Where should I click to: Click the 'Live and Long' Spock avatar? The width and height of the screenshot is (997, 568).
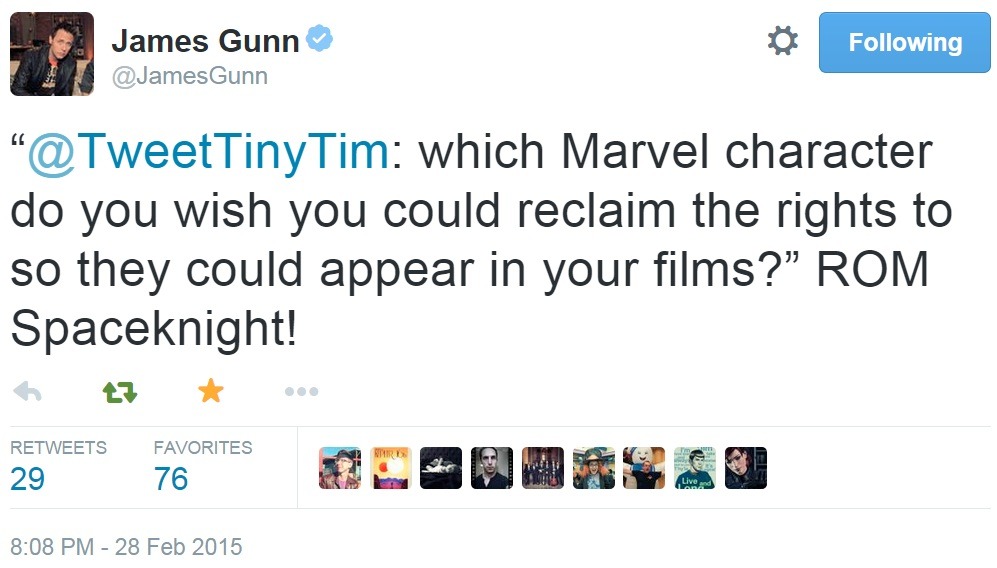pyautogui.click(x=695, y=468)
